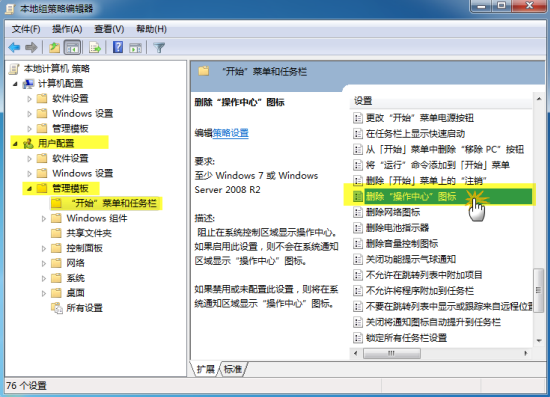Click the horizontal scrollbar right arrow

point(526,353)
